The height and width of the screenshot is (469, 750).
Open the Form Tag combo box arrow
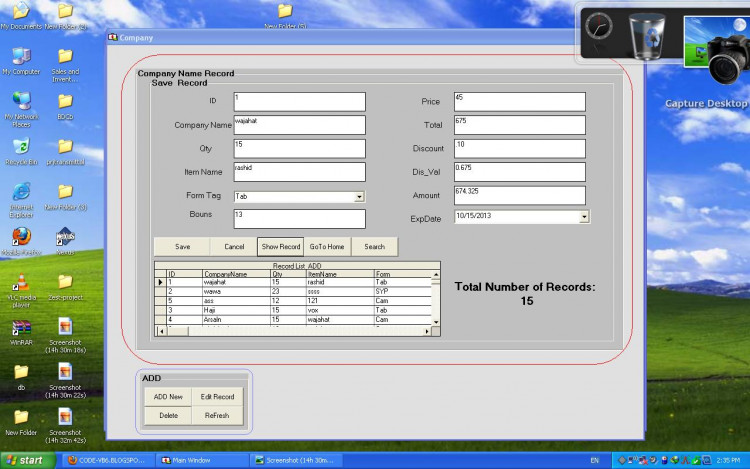point(359,197)
